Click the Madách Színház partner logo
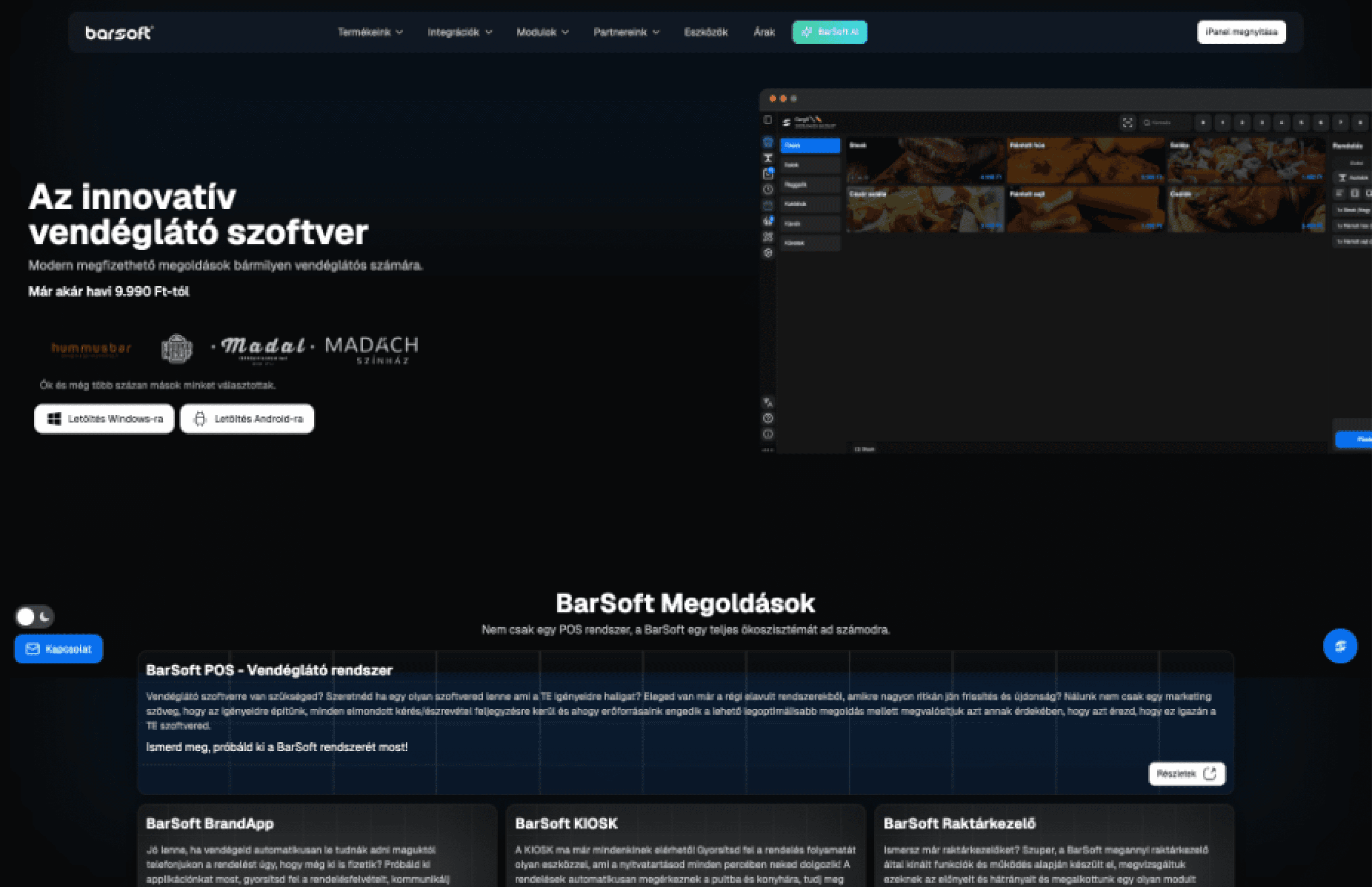Screen dimensions: 1372x887 [372, 350]
